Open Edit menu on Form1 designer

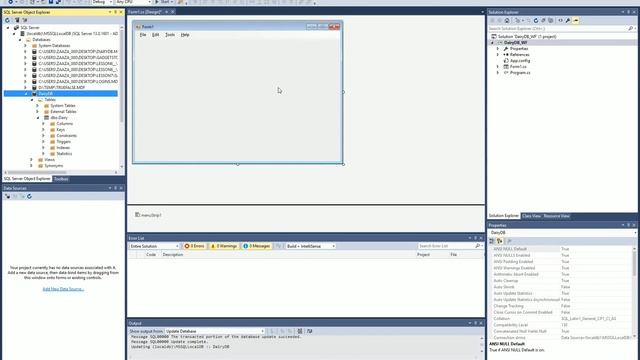click(156, 35)
